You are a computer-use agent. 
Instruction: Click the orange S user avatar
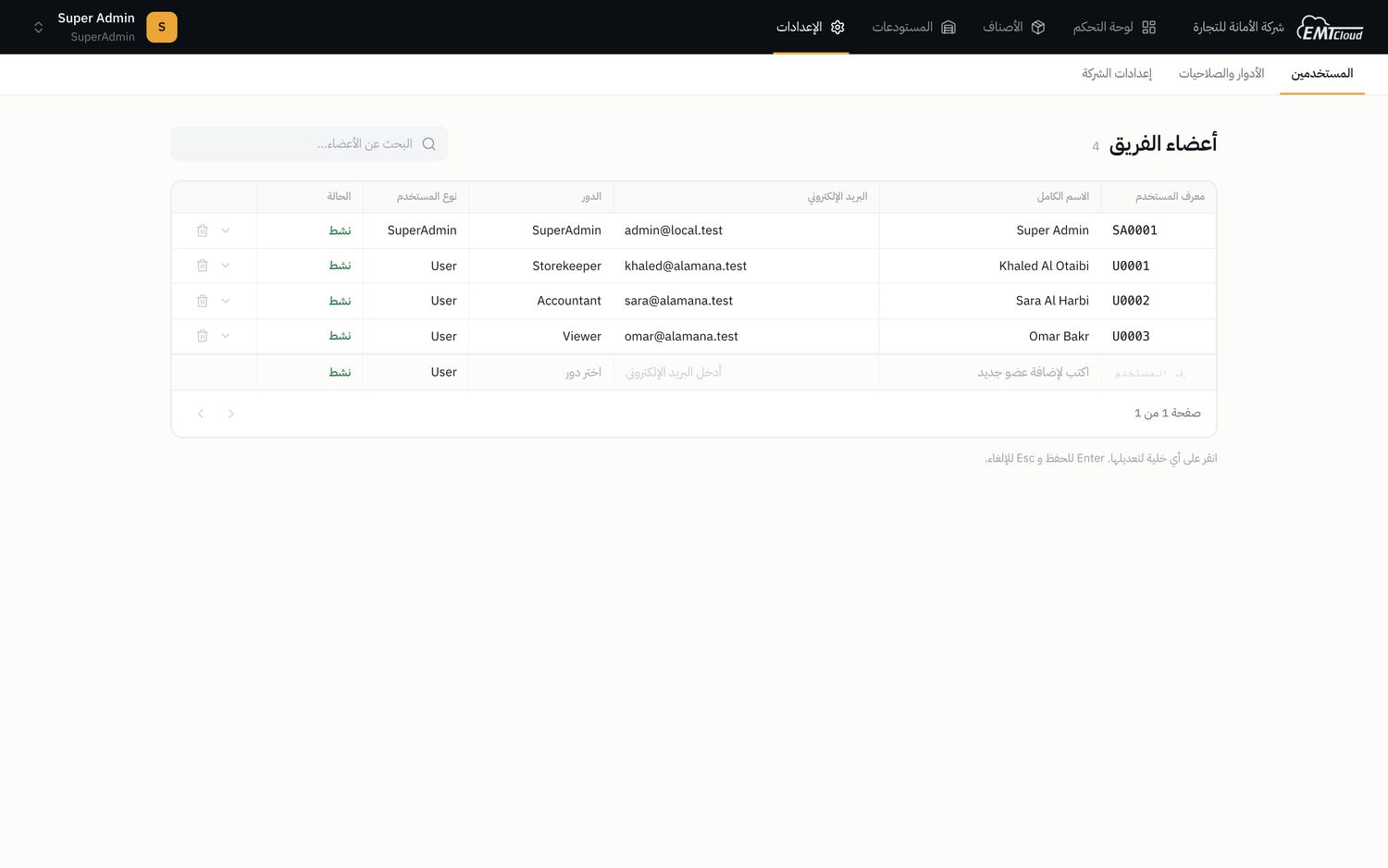tap(162, 27)
